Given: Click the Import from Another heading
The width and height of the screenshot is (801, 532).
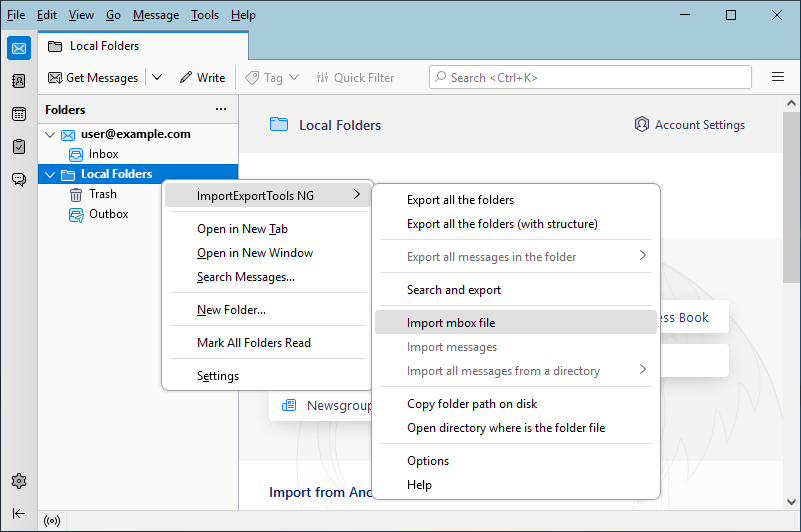Looking at the screenshot, I should (321, 492).
